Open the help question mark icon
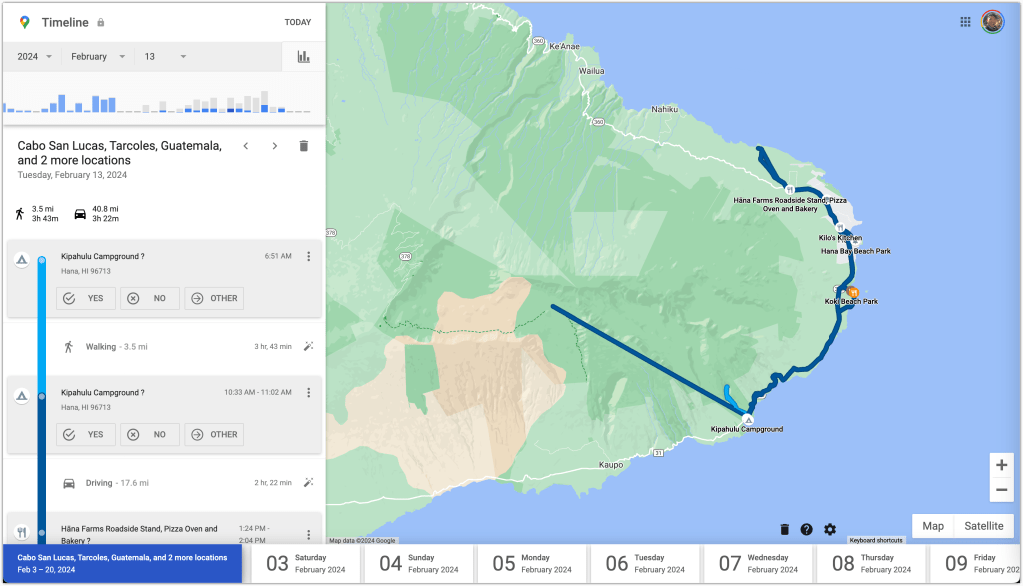 pos(807,529)
